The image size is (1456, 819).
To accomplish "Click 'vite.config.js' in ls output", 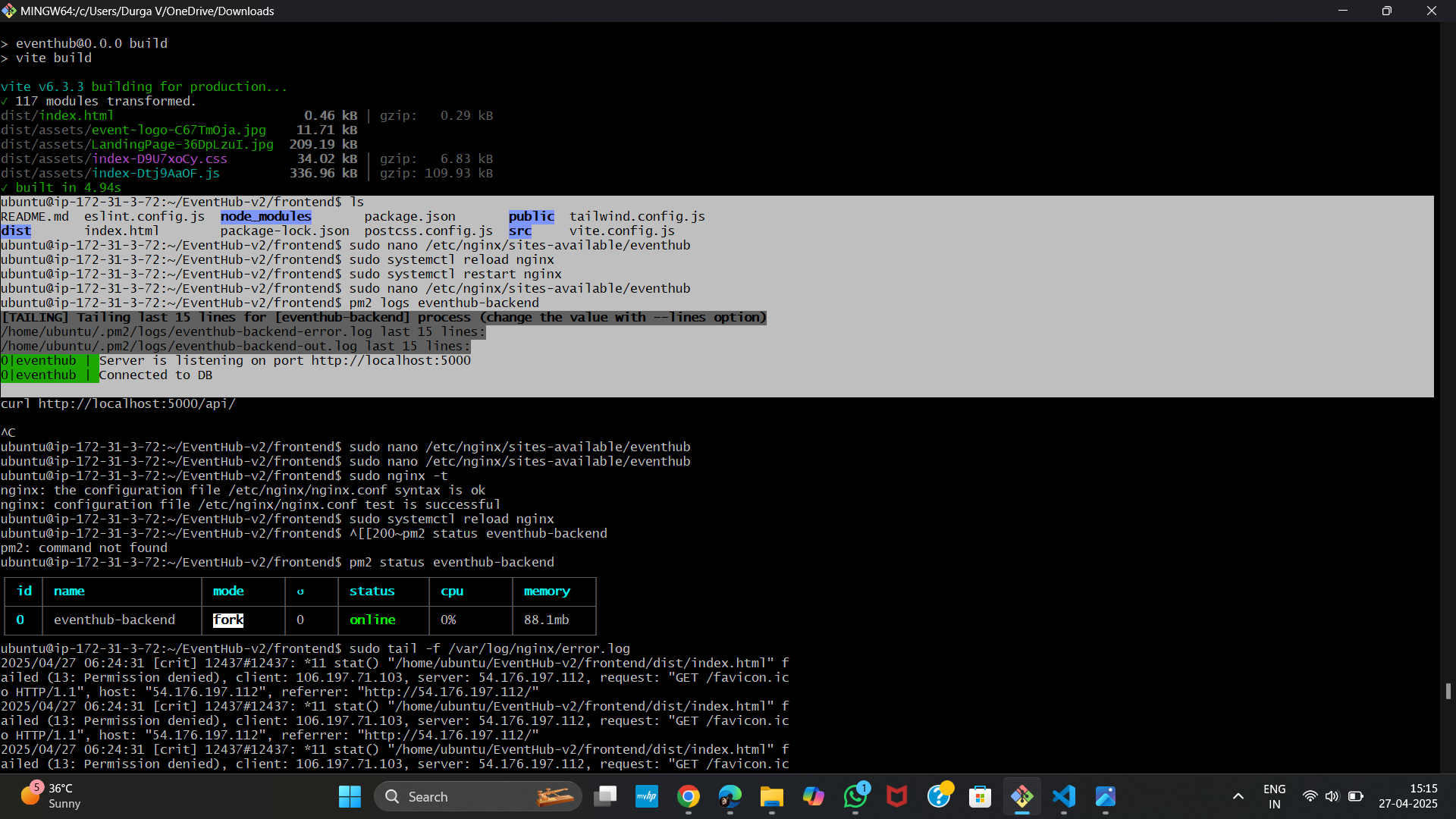I will tap(623, 231).
